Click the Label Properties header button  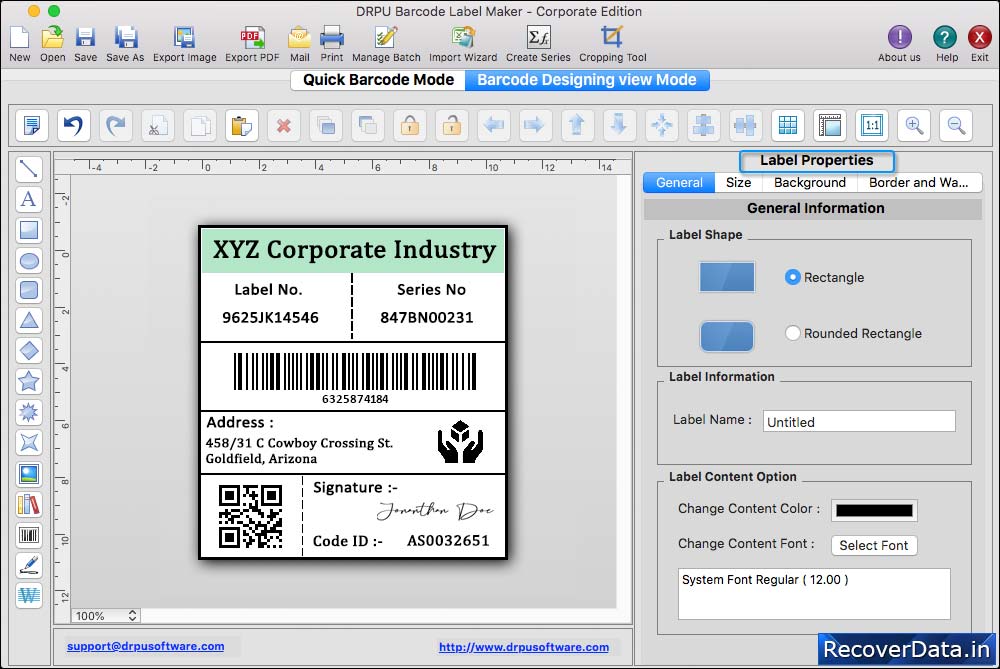816,160
